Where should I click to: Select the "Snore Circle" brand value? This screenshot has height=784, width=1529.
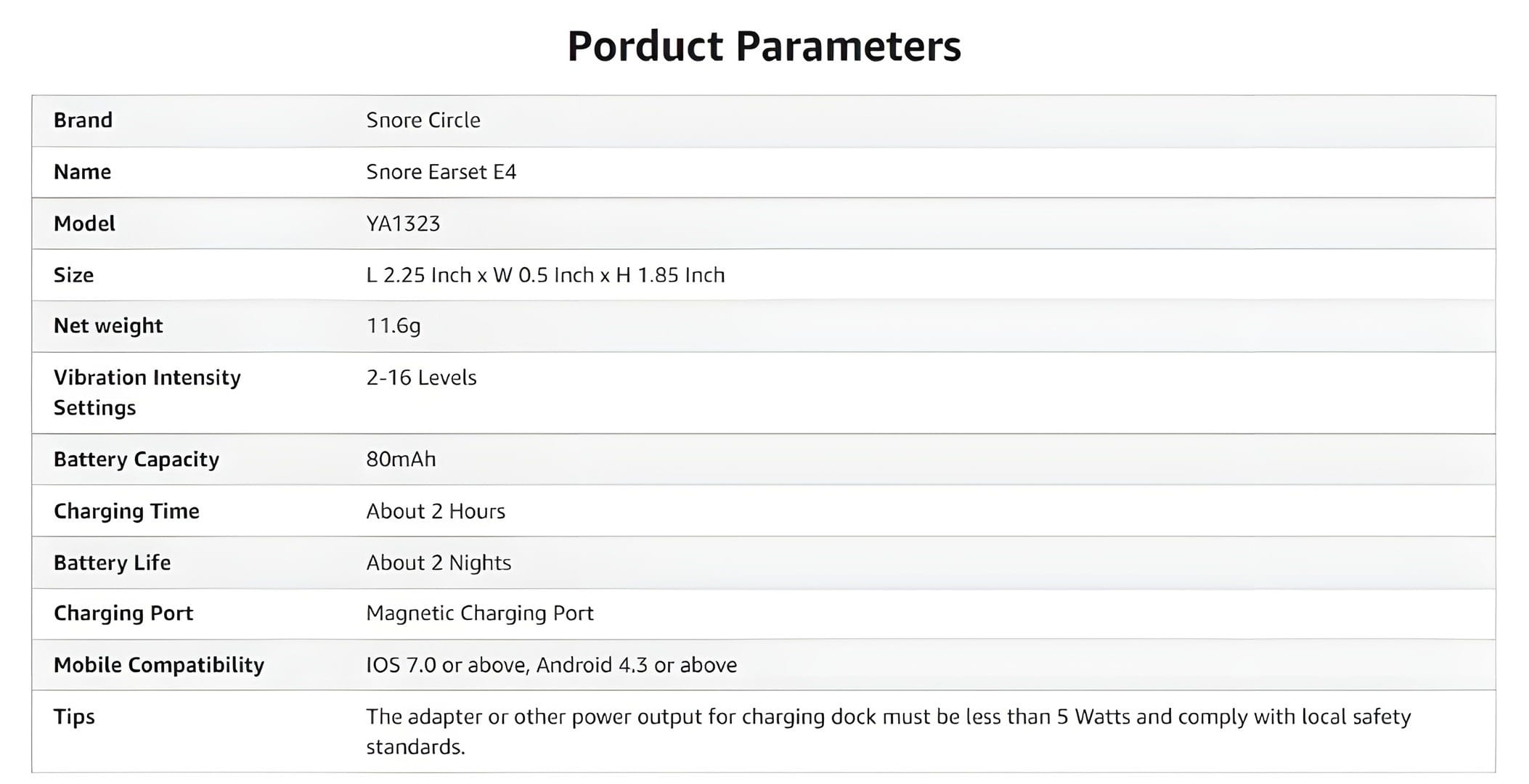point(423,121)
